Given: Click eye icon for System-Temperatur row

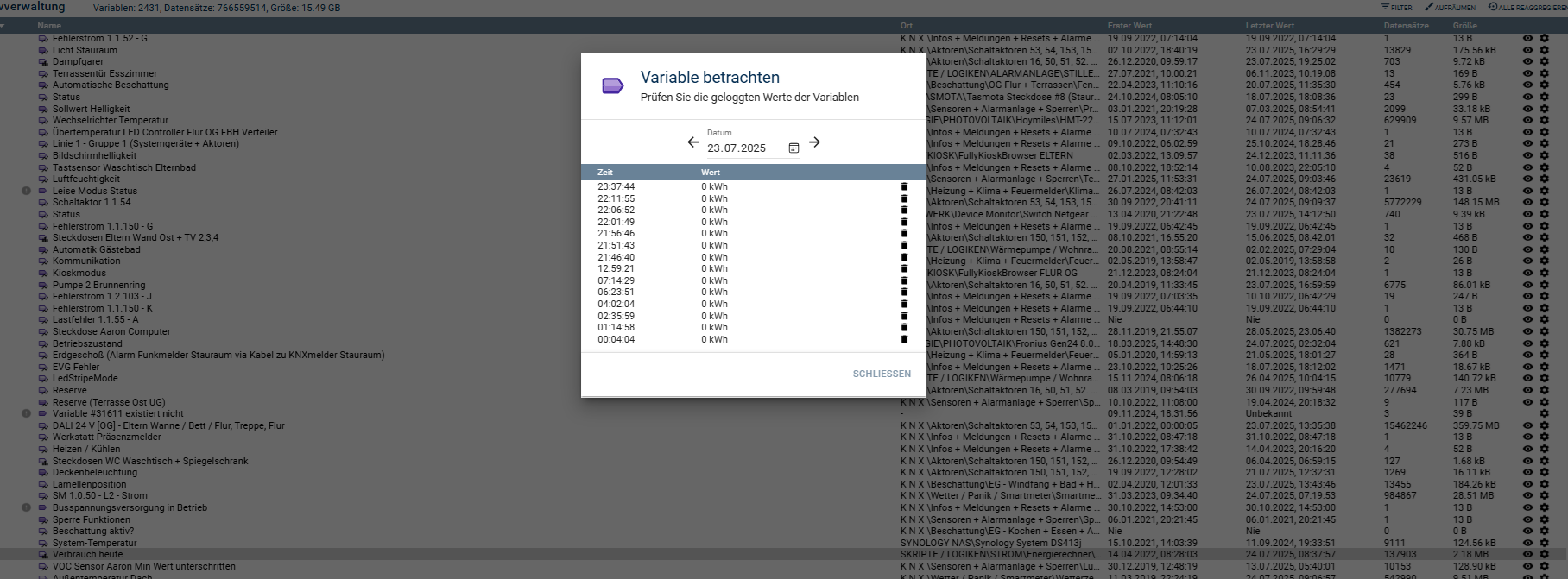Looking at the screenshot, I should [x=1527, y=543].
